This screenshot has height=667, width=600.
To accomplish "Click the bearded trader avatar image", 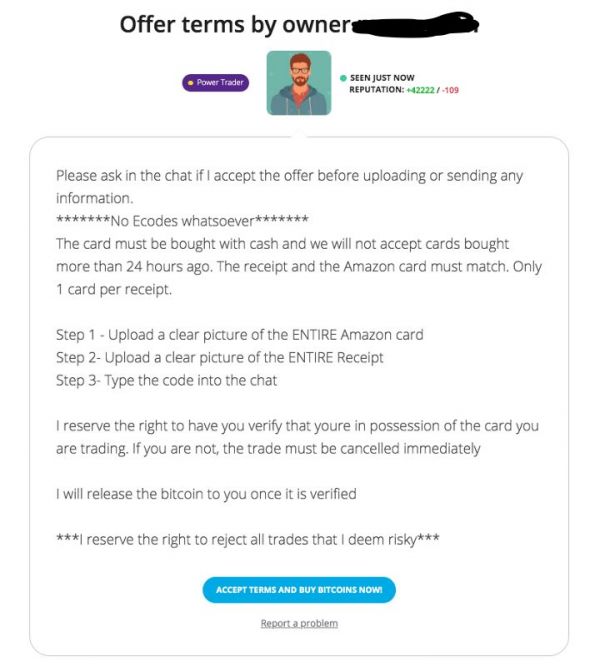I will coord(299,83).
